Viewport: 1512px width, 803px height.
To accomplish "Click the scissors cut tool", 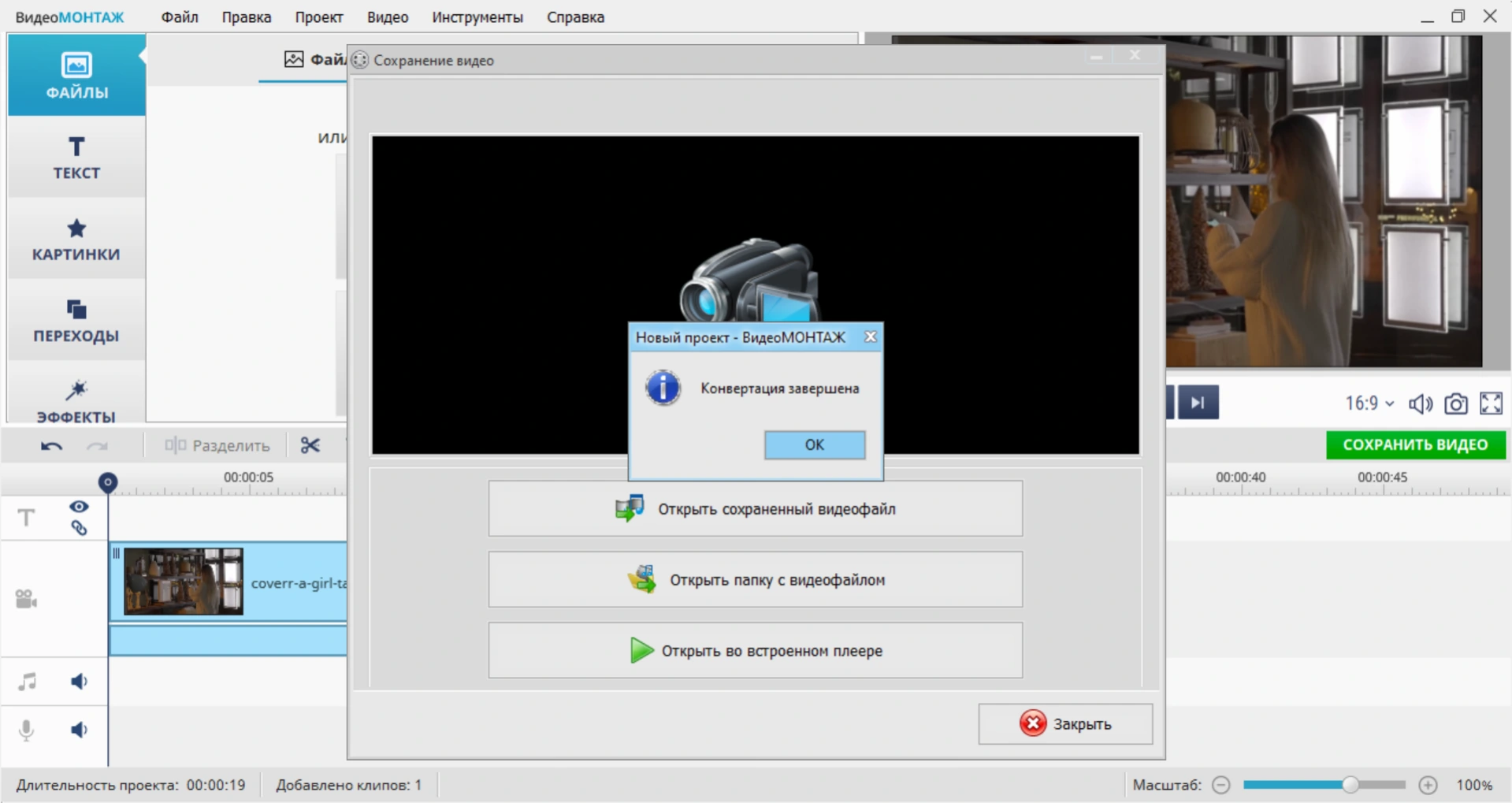I will [310, 445].
